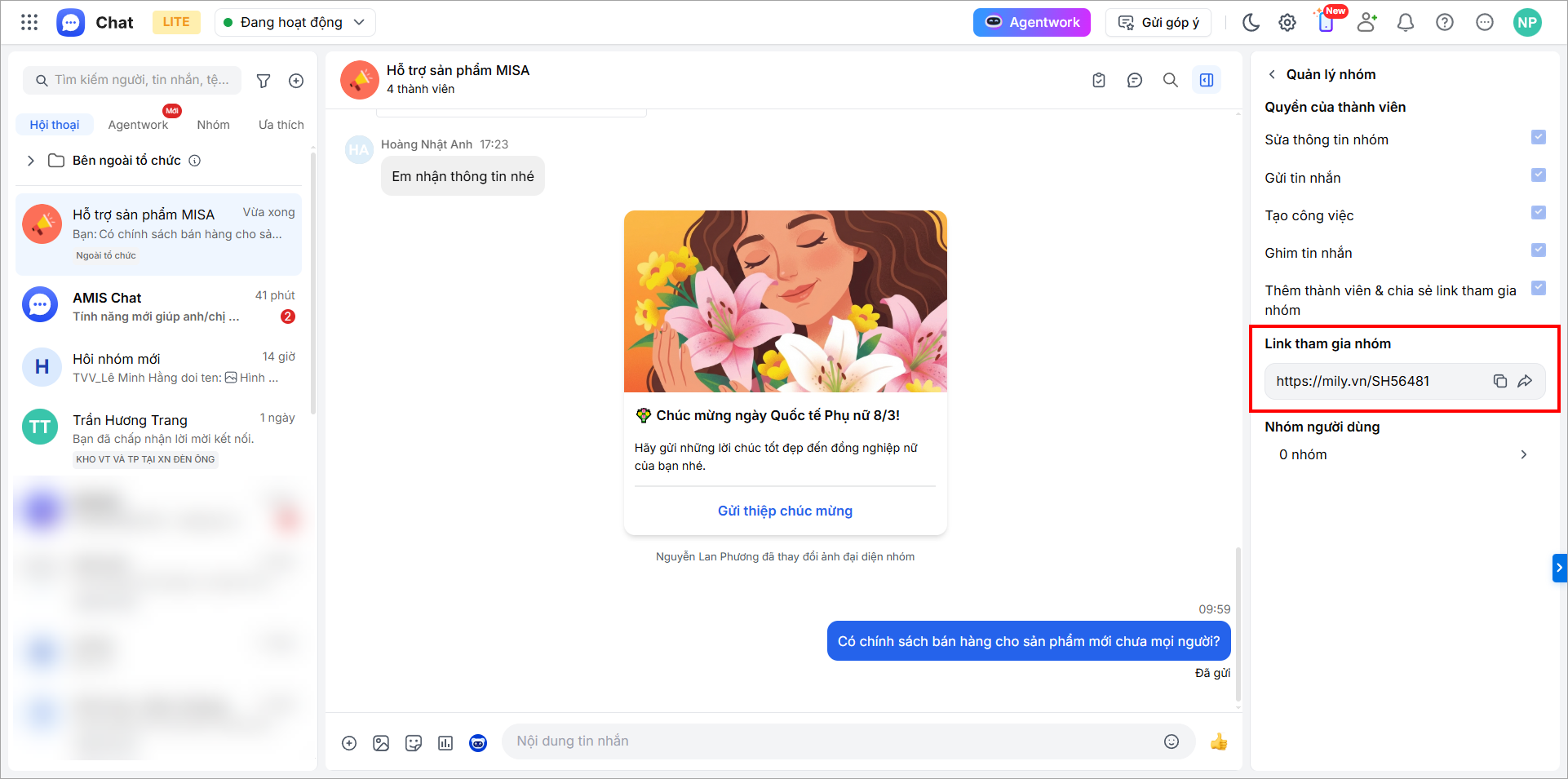Open notifications bell
This screenshot has width=1568, height=779.
[1406, 23]
